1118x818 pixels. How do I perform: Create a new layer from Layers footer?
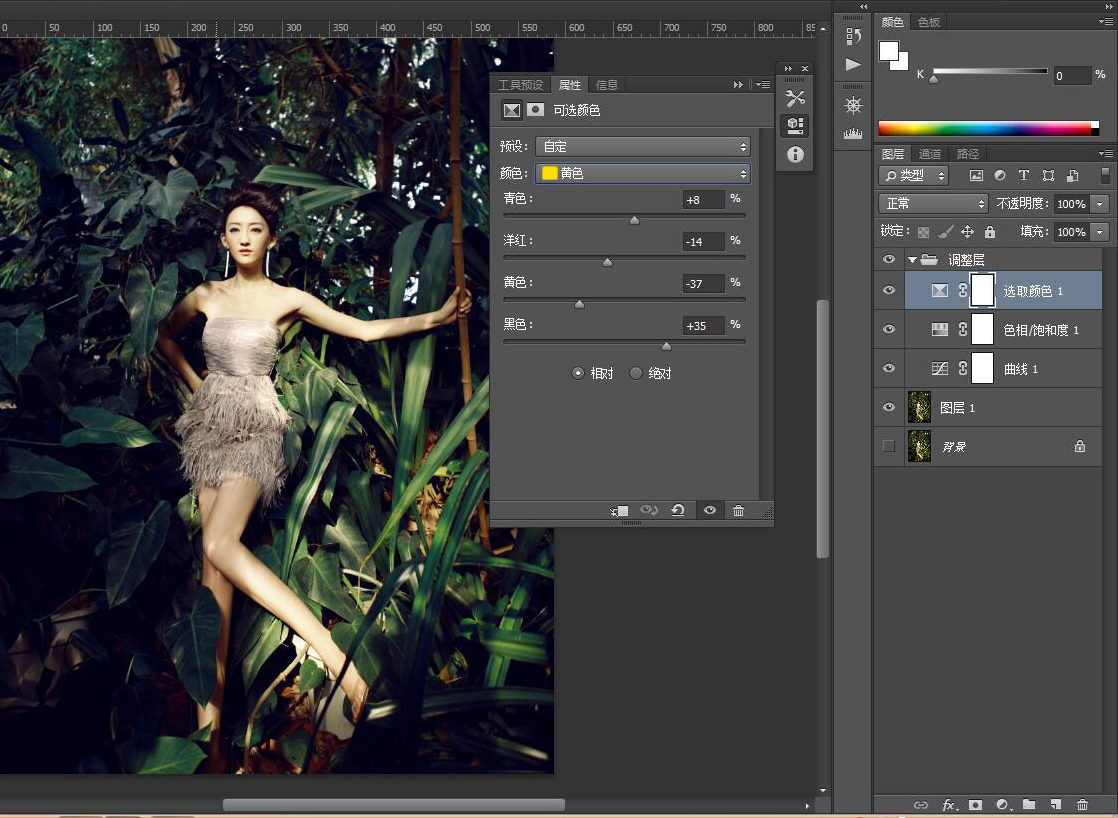(x=1055, y=805)
